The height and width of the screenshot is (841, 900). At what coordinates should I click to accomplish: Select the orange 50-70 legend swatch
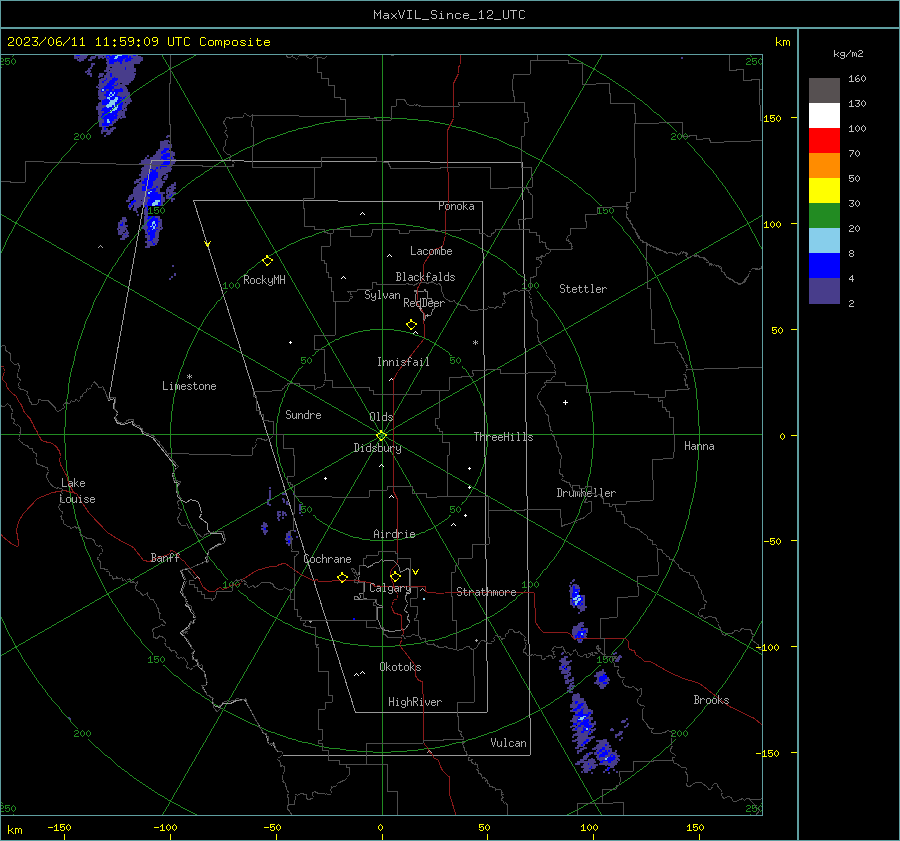click(x=824, y=165)
